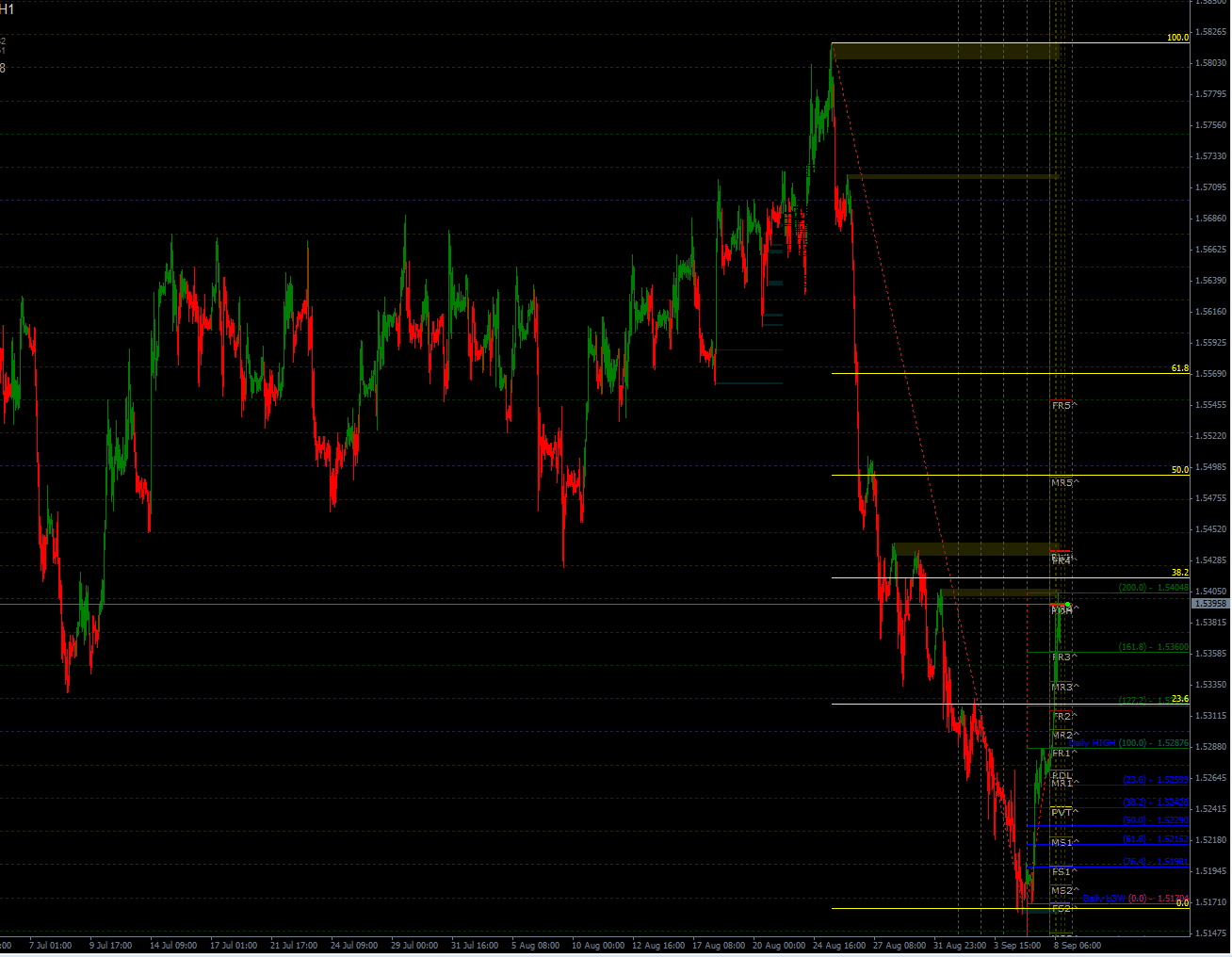Click the FS1 pivot label
The height and width of the screenshot is (957, 1232).
1064,872
